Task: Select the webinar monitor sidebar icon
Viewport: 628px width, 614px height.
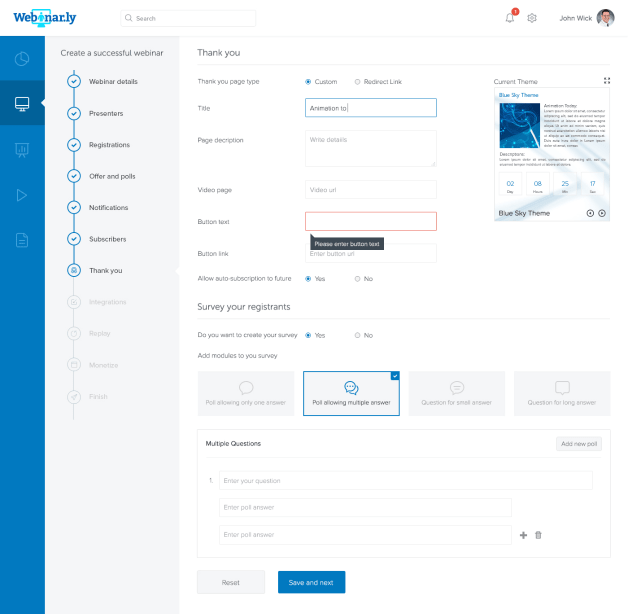Action: point(22,103)
